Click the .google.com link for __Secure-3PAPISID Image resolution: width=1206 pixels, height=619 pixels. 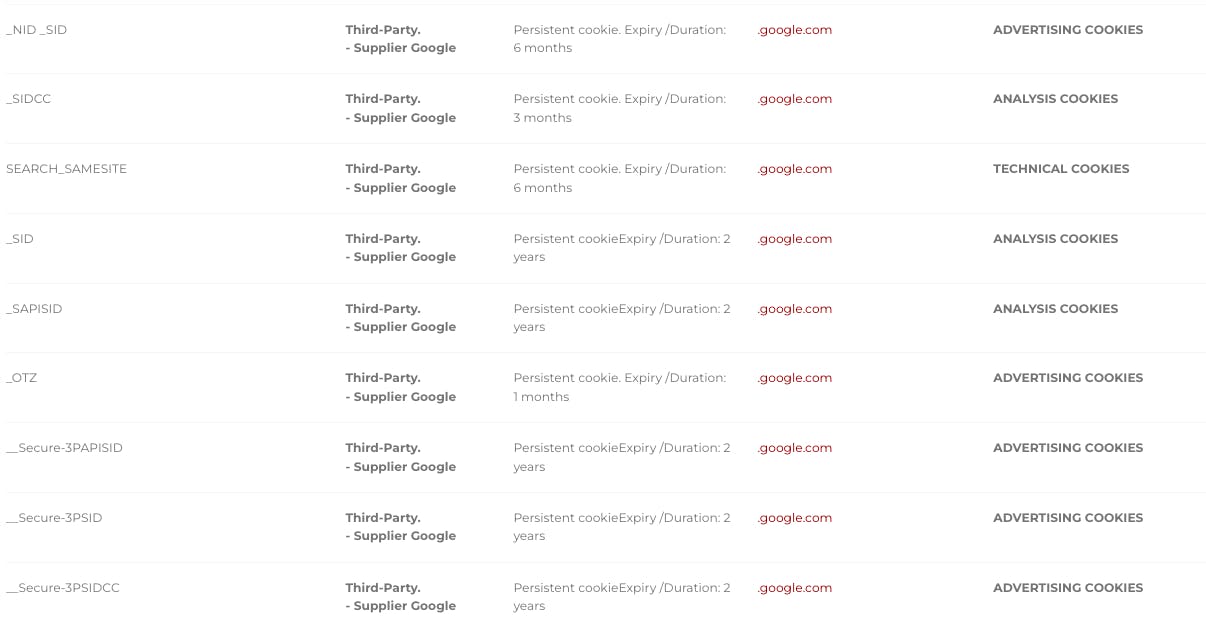click(795, 448)
